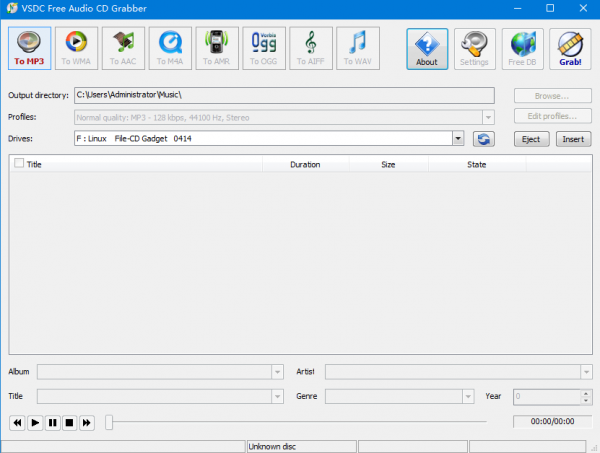
Task: Minimize the VSDC window
Action: click(x=517, y=8)
